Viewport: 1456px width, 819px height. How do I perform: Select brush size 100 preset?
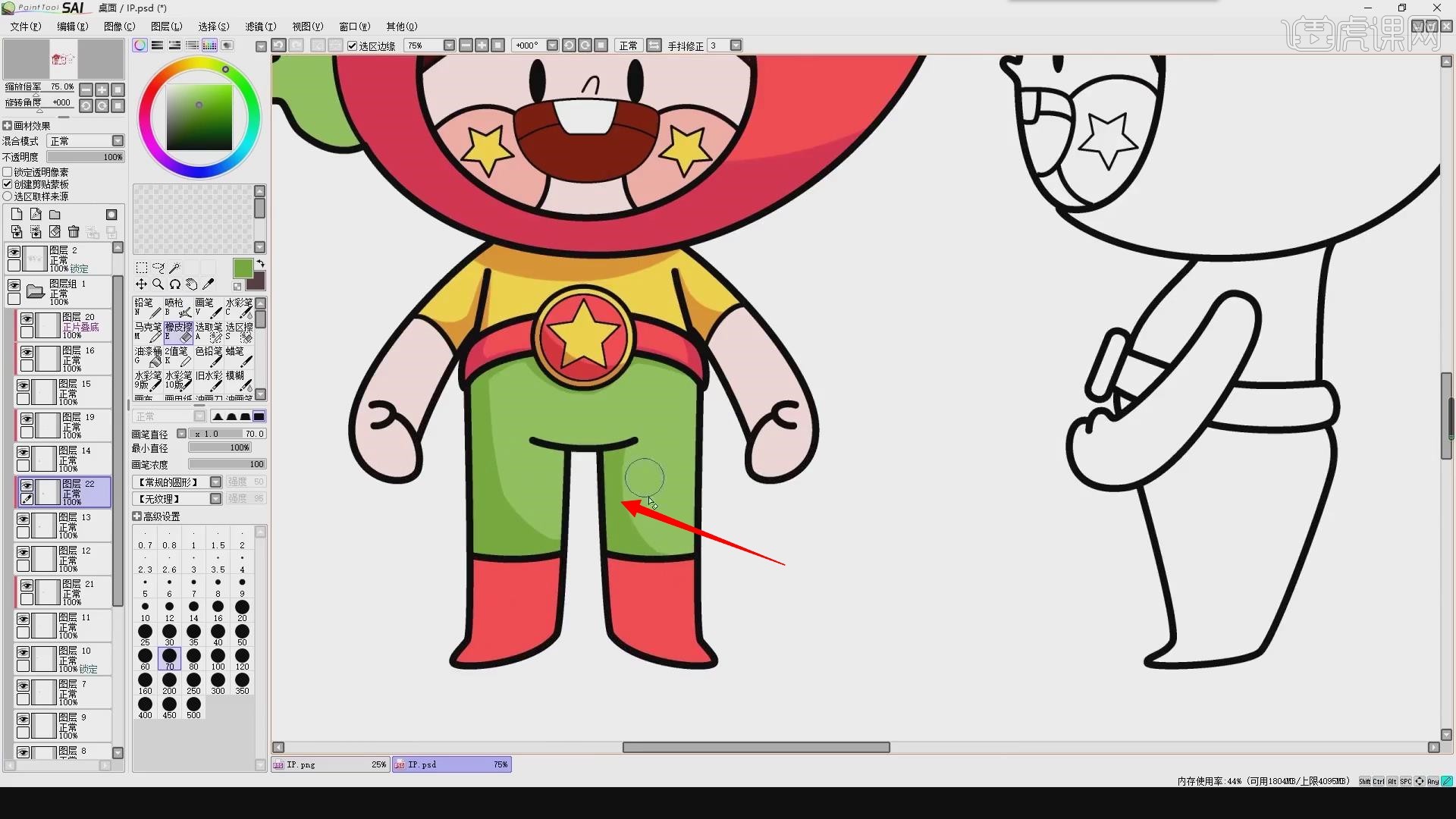click(x=218, y=659)
